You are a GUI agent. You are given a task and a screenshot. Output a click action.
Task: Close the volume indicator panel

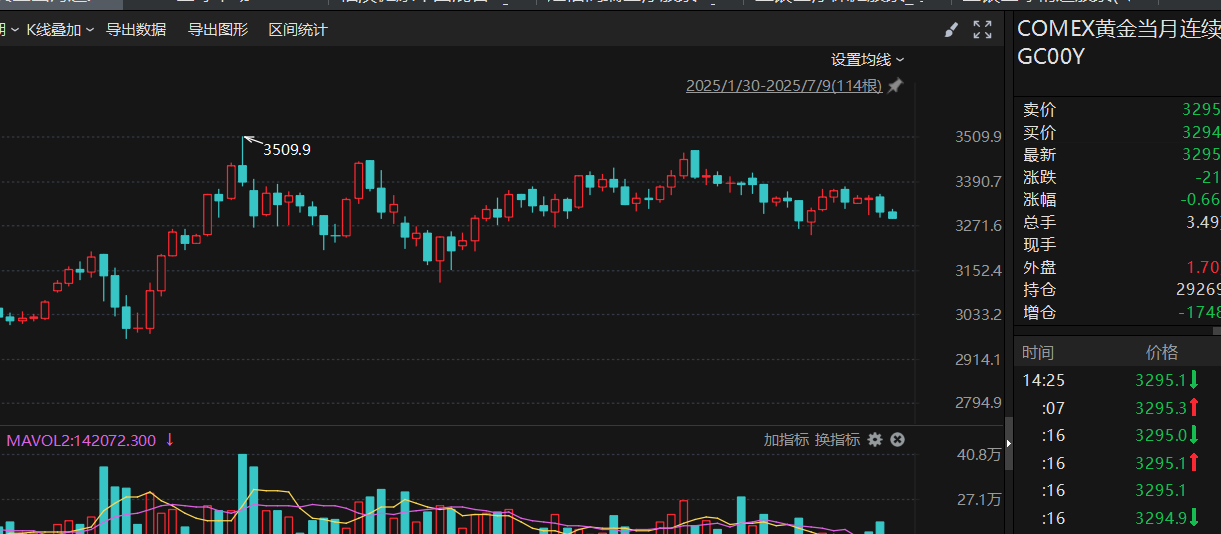tap(897, 440)
